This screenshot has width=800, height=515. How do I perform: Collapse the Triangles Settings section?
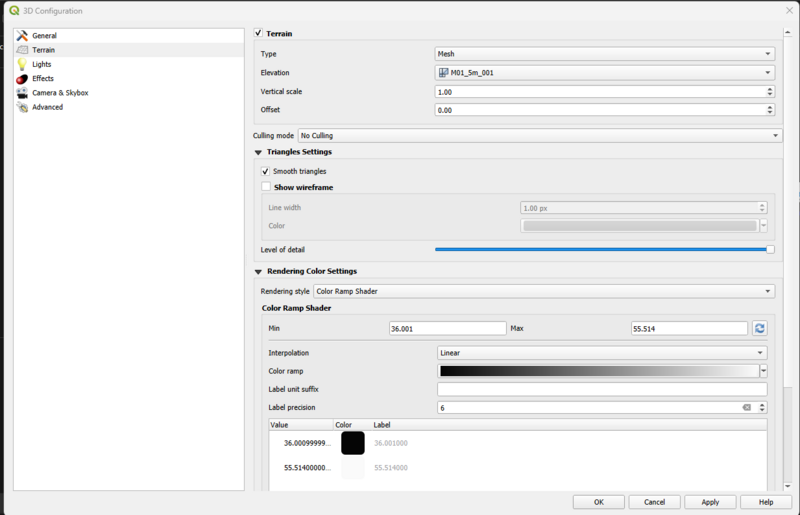coord(259,152)
